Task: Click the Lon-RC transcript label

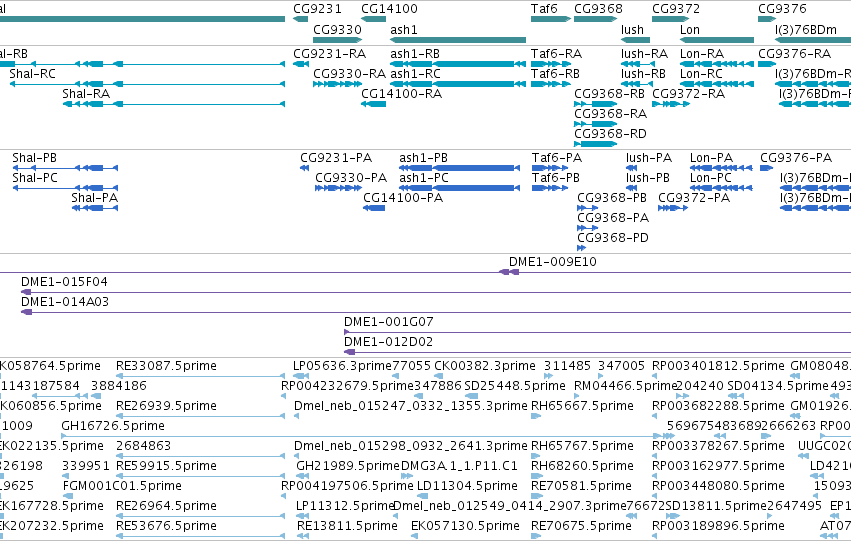Action: 701,73
